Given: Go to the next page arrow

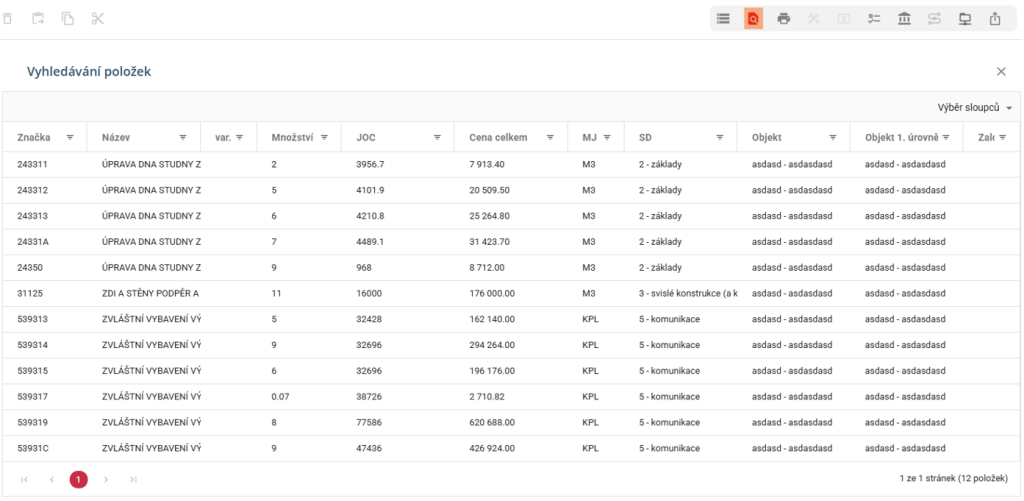Looking at the screenshot, I should 106,480.
